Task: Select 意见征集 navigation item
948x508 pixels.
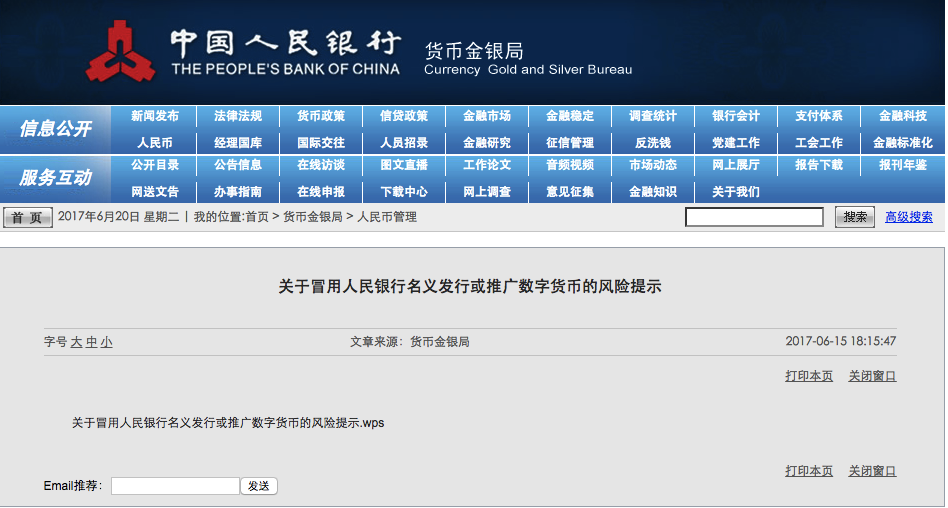Action: (570, 192)
